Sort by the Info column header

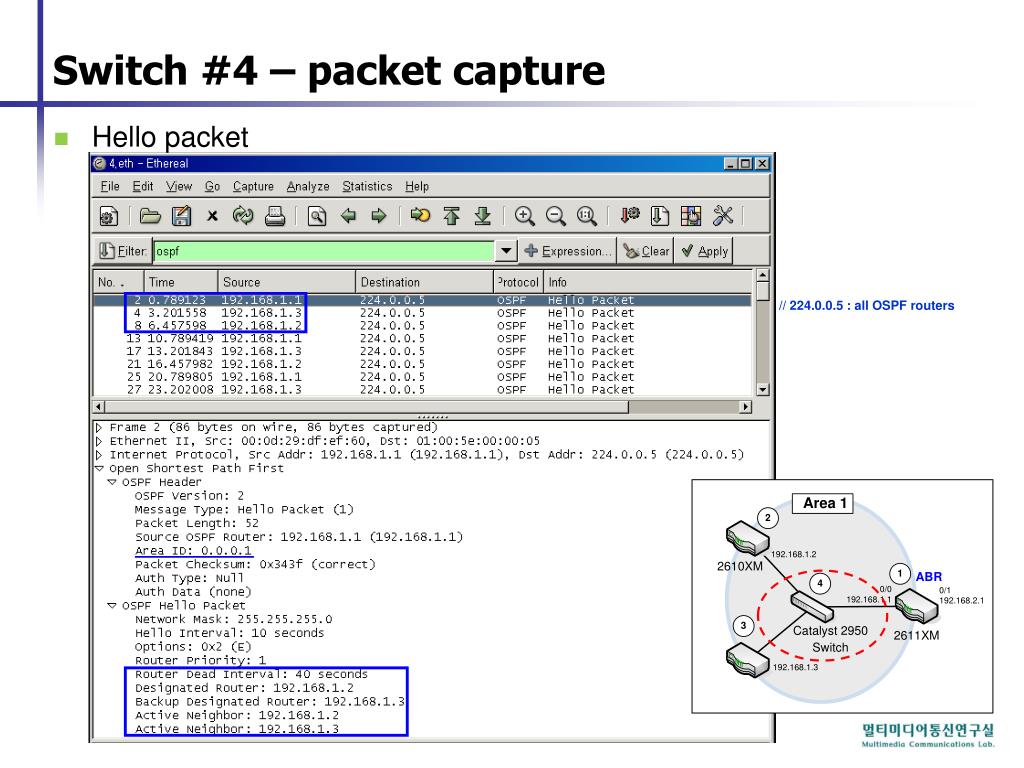click(x=648, y=282)
